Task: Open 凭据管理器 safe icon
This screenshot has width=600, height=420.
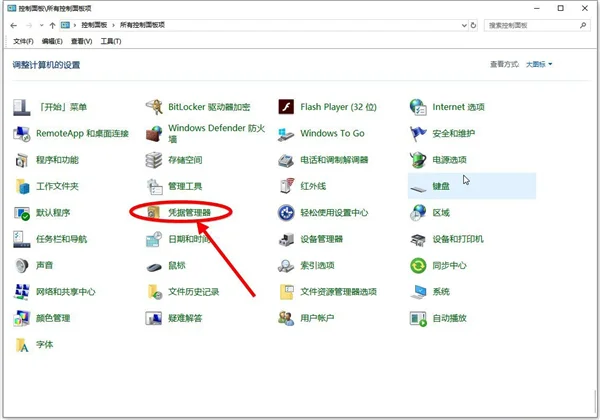Action: pos(153,212)
